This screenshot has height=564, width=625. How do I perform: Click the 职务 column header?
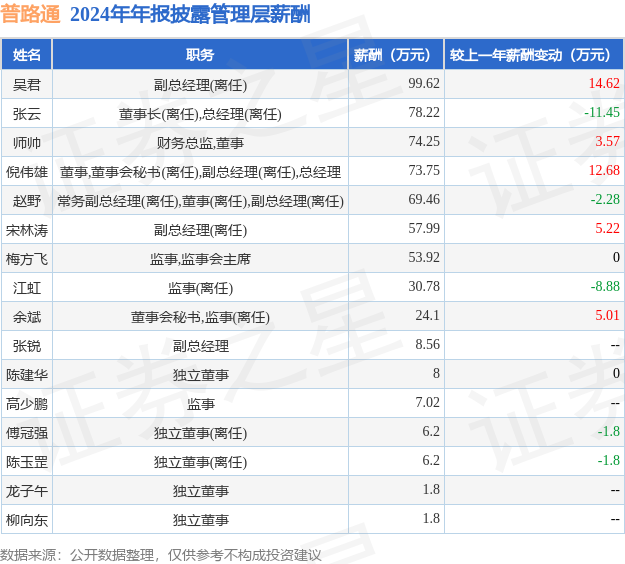click(200, 55)
